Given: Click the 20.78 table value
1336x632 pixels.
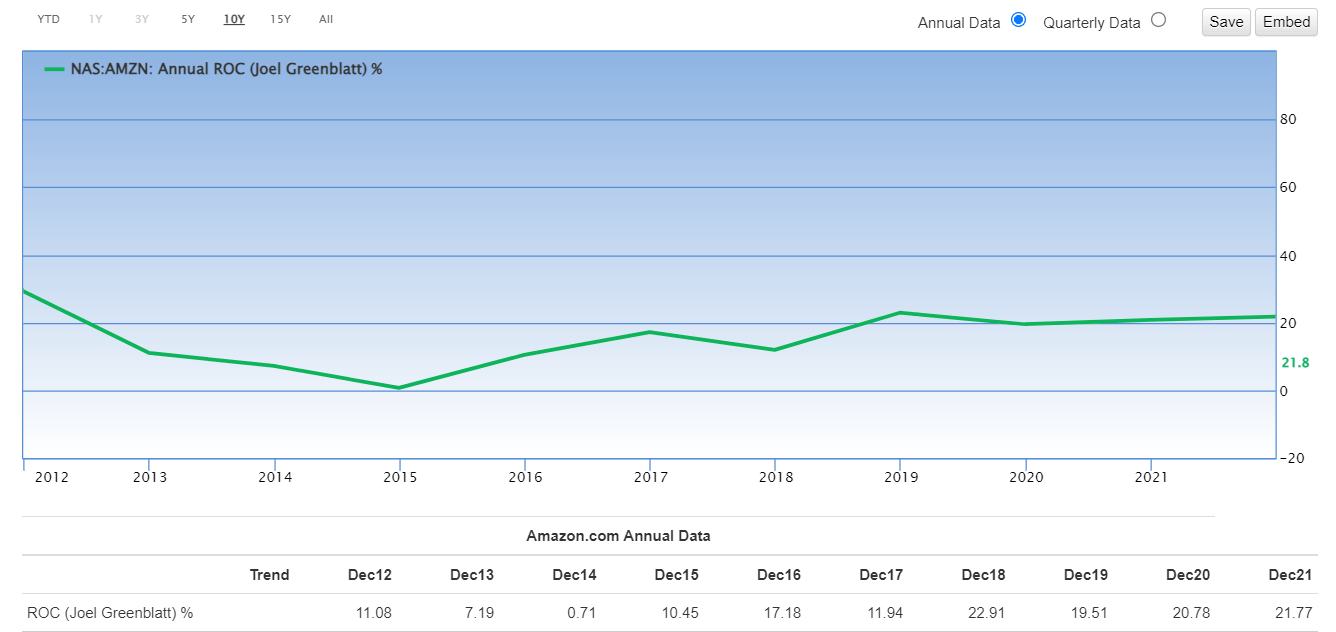Looking at the screenshot, I should [1193, 613].
